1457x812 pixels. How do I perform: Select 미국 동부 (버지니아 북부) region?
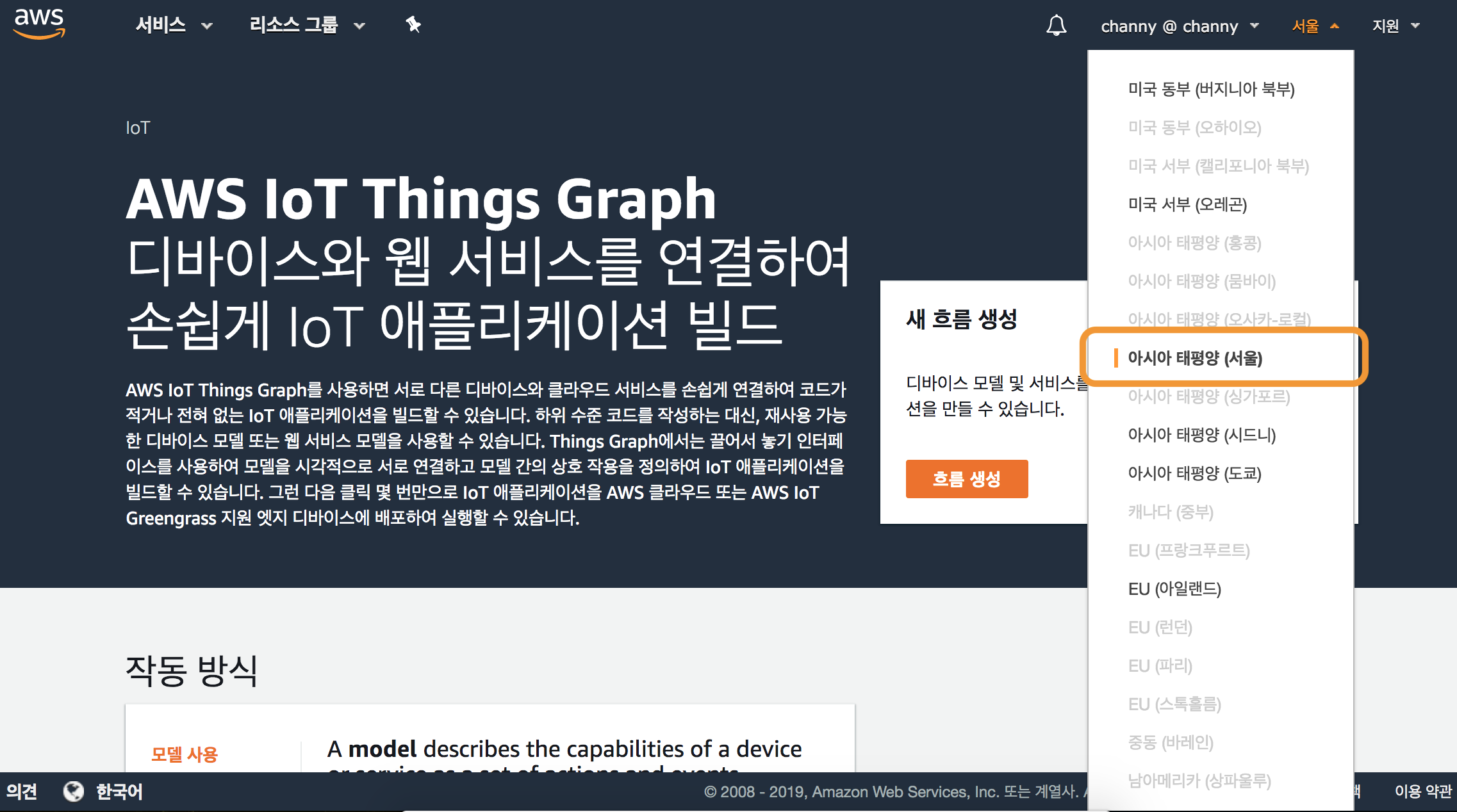(1211, 89)
